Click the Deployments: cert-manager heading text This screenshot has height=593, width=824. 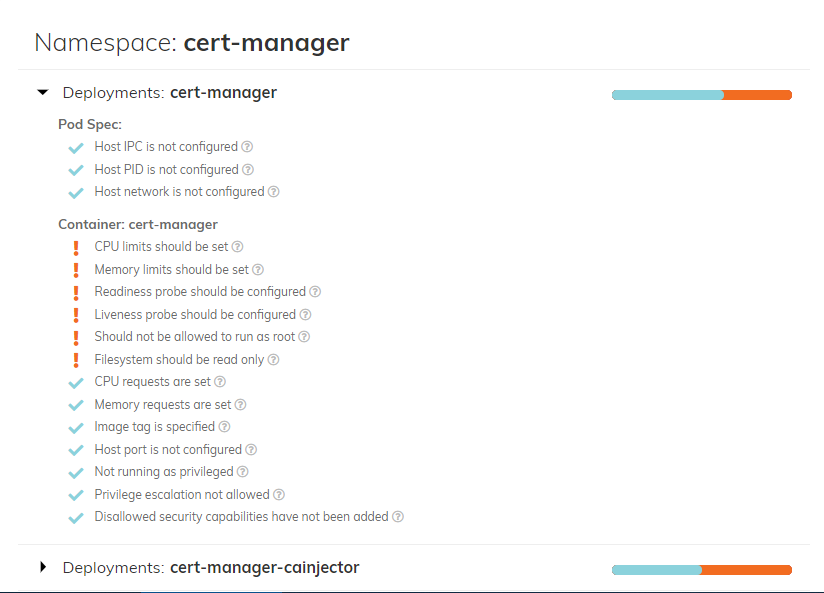[x=170, y=93]
